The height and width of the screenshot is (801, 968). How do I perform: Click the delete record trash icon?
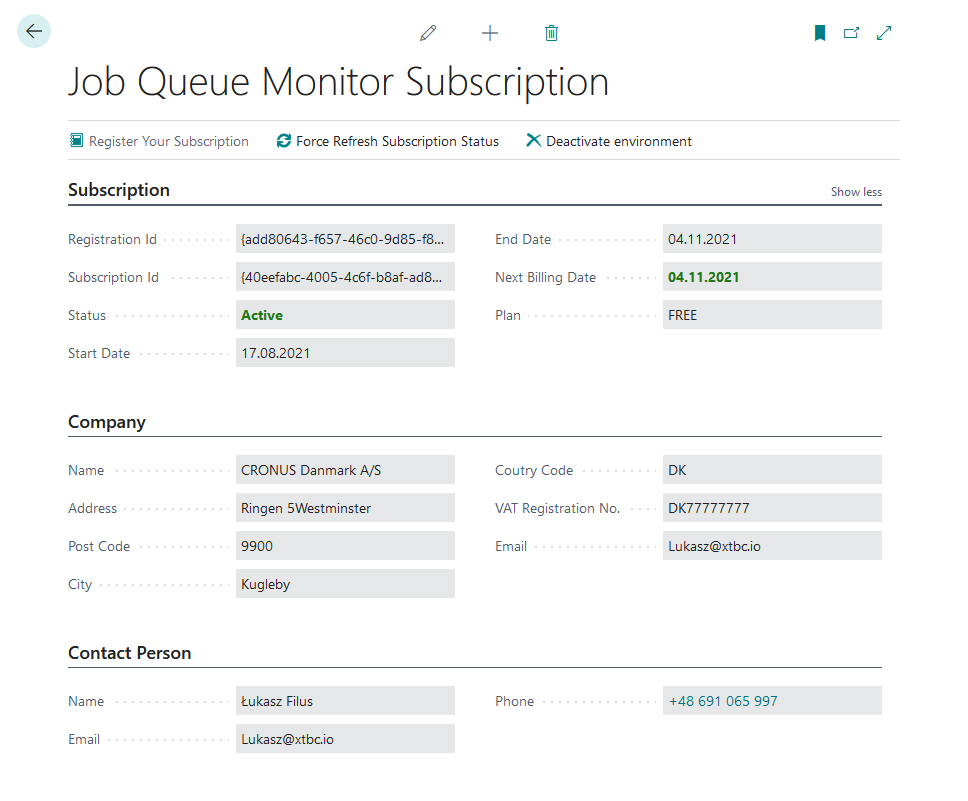[x=551, y=32]
